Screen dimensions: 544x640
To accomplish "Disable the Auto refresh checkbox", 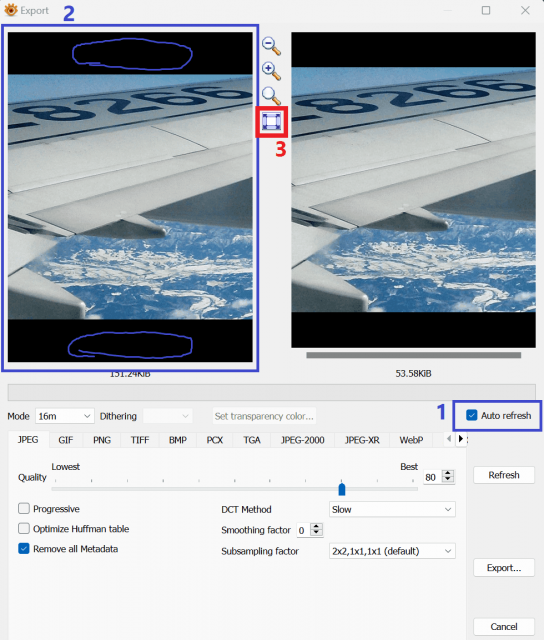I will 472,416.
